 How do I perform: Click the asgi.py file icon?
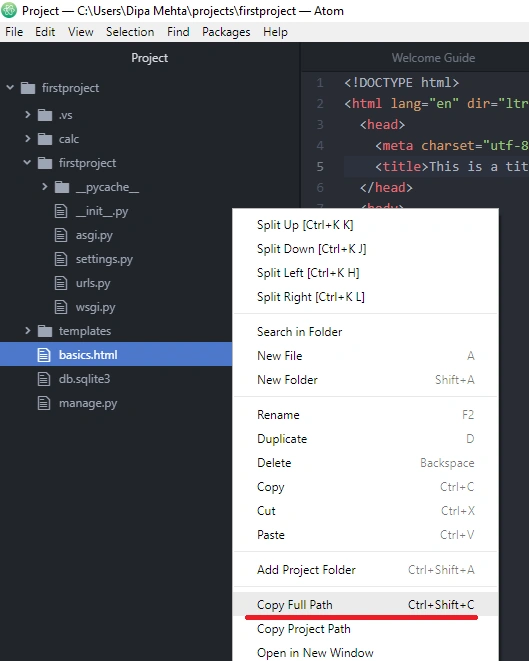click(x=61, y=235)
